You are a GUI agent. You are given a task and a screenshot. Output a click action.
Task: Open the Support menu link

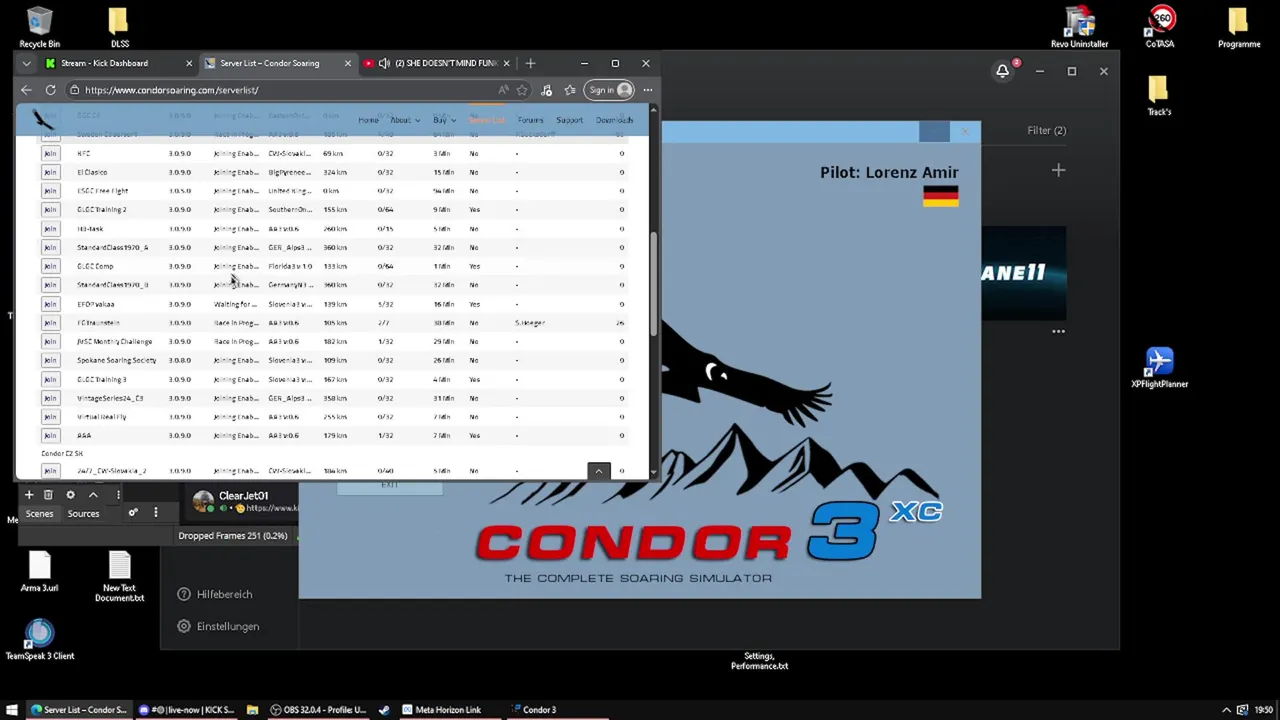[569, 120]
